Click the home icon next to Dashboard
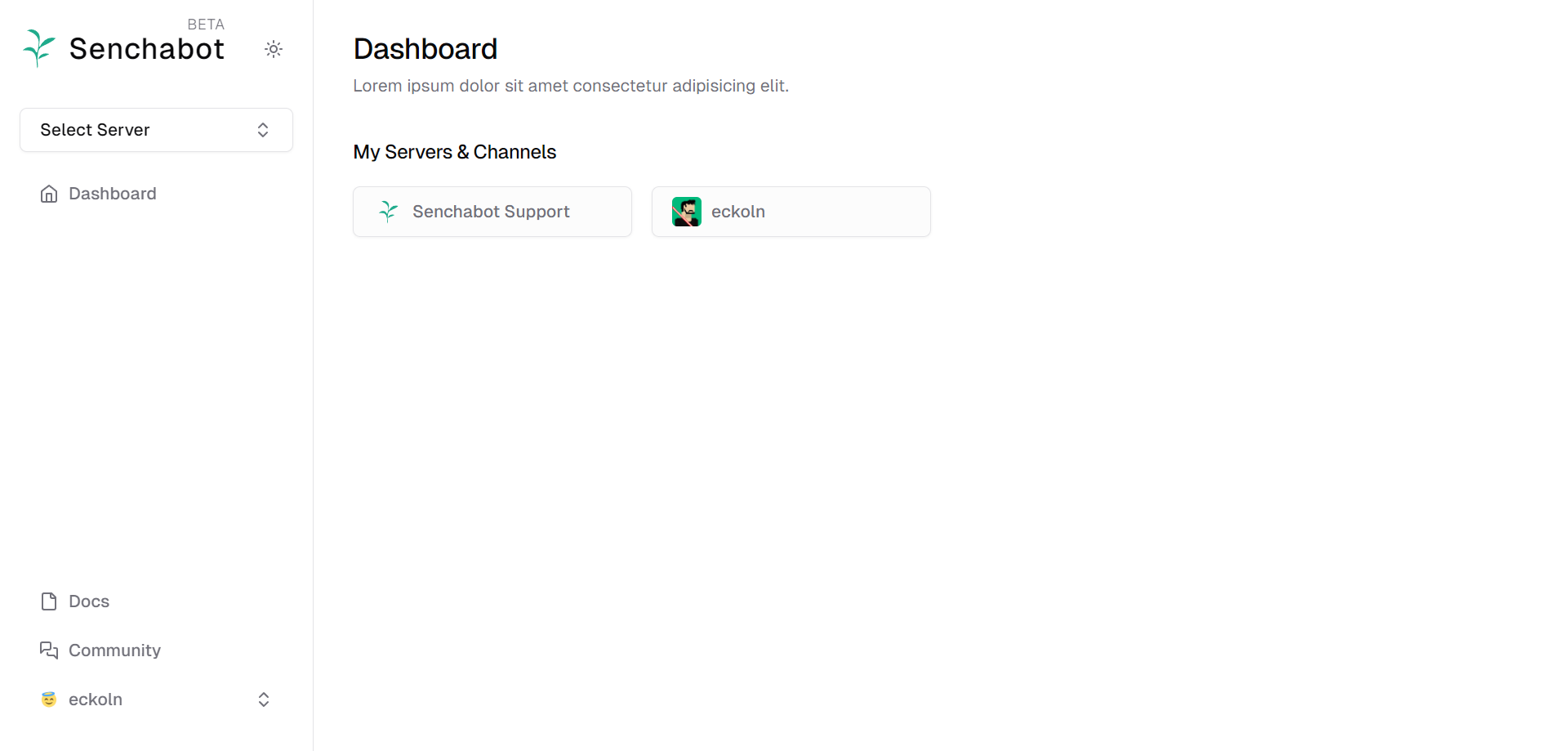The height and width of the screenshot is (751, 1568). (x=48, y=194)
